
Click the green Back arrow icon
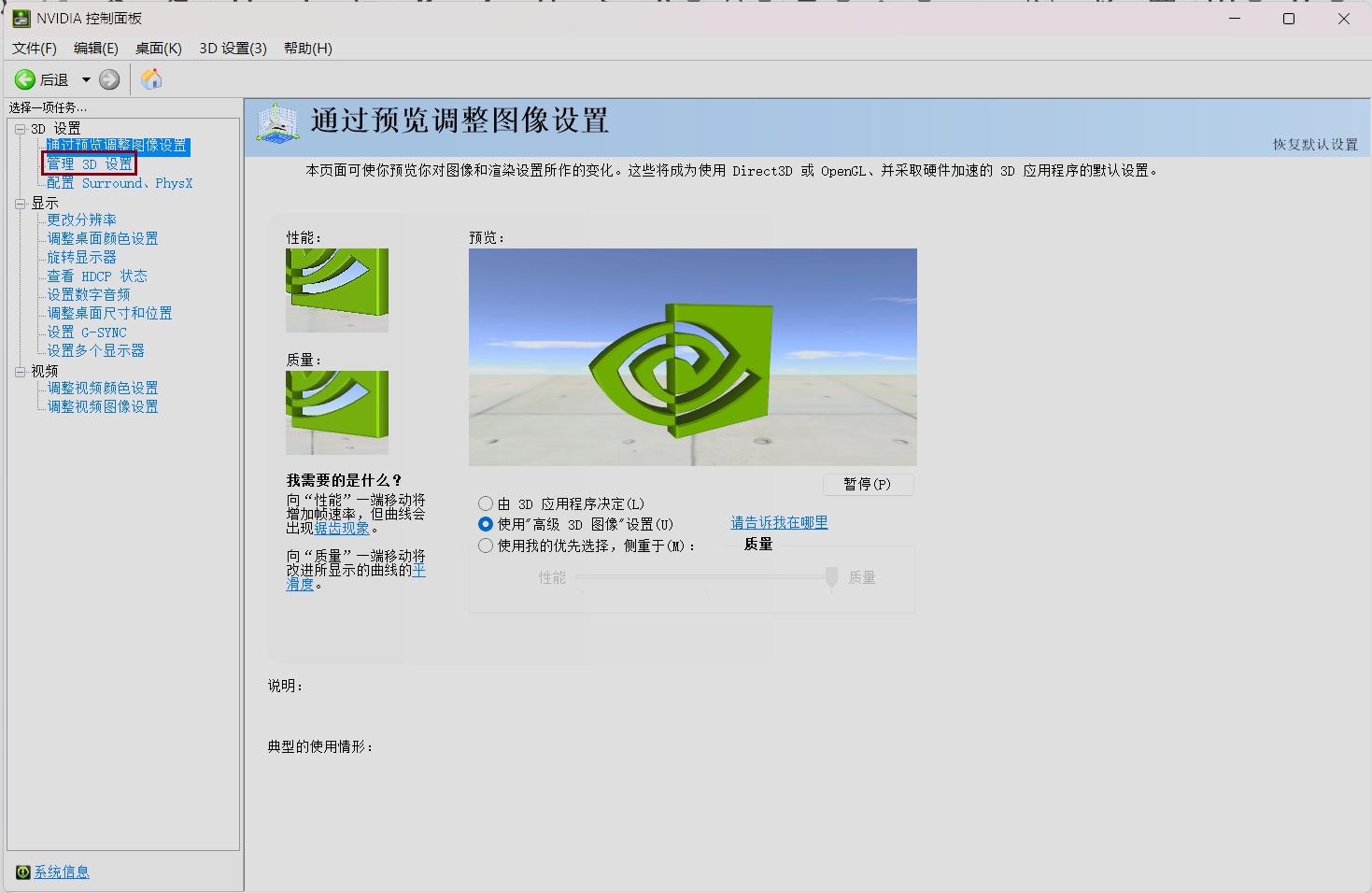pos(25,80)
